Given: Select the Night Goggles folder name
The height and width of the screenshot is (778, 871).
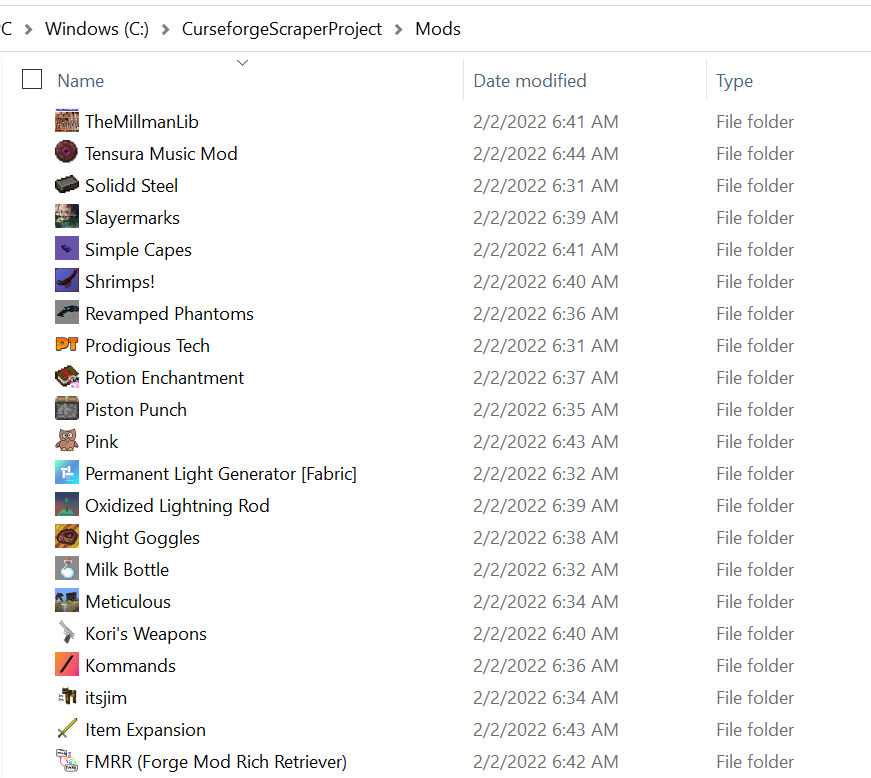Looking at the screenshot, I should pos(143,538).
